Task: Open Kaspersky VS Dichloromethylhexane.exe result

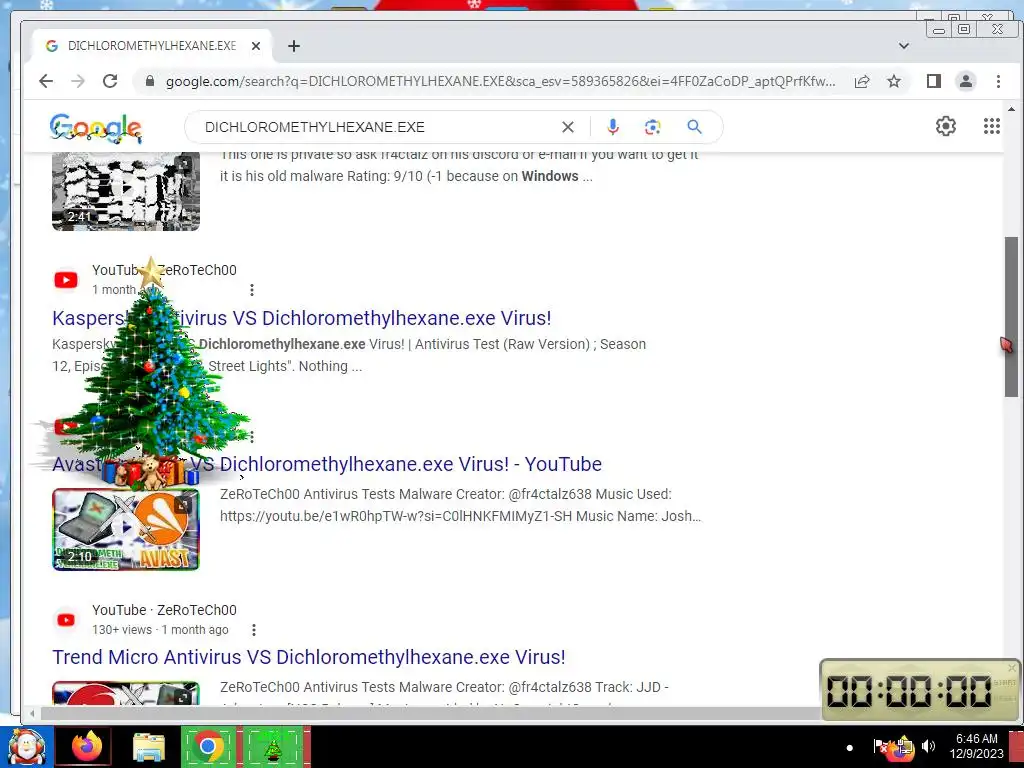Action: [x=302, y=318]
